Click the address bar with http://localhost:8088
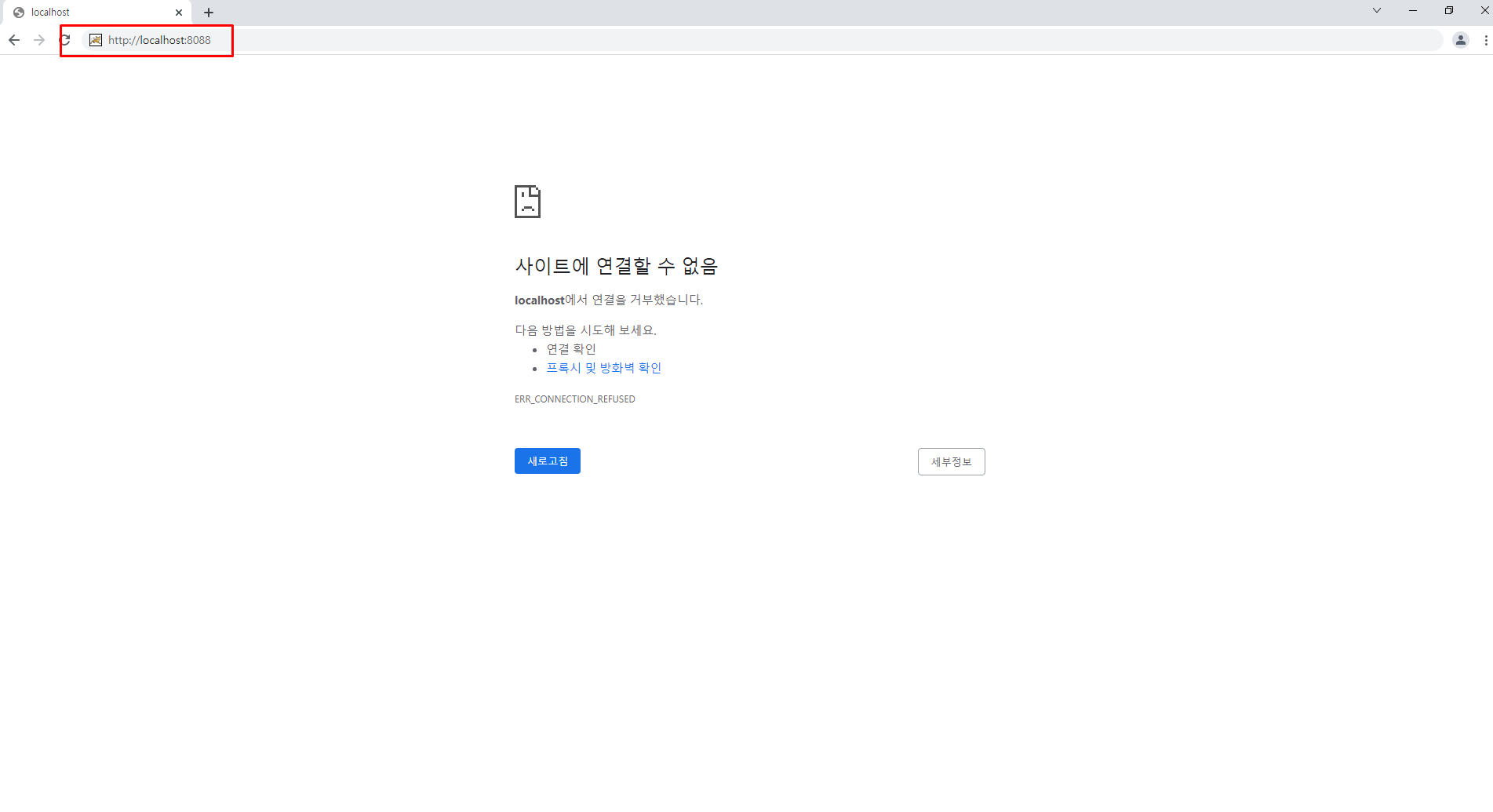 pos(761,40)
